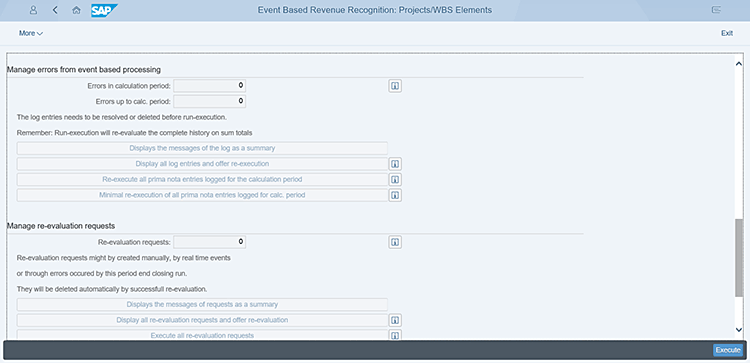The image size is (750, 363).
Task: Click the SAP logo
Action: [x=104, y=10]
